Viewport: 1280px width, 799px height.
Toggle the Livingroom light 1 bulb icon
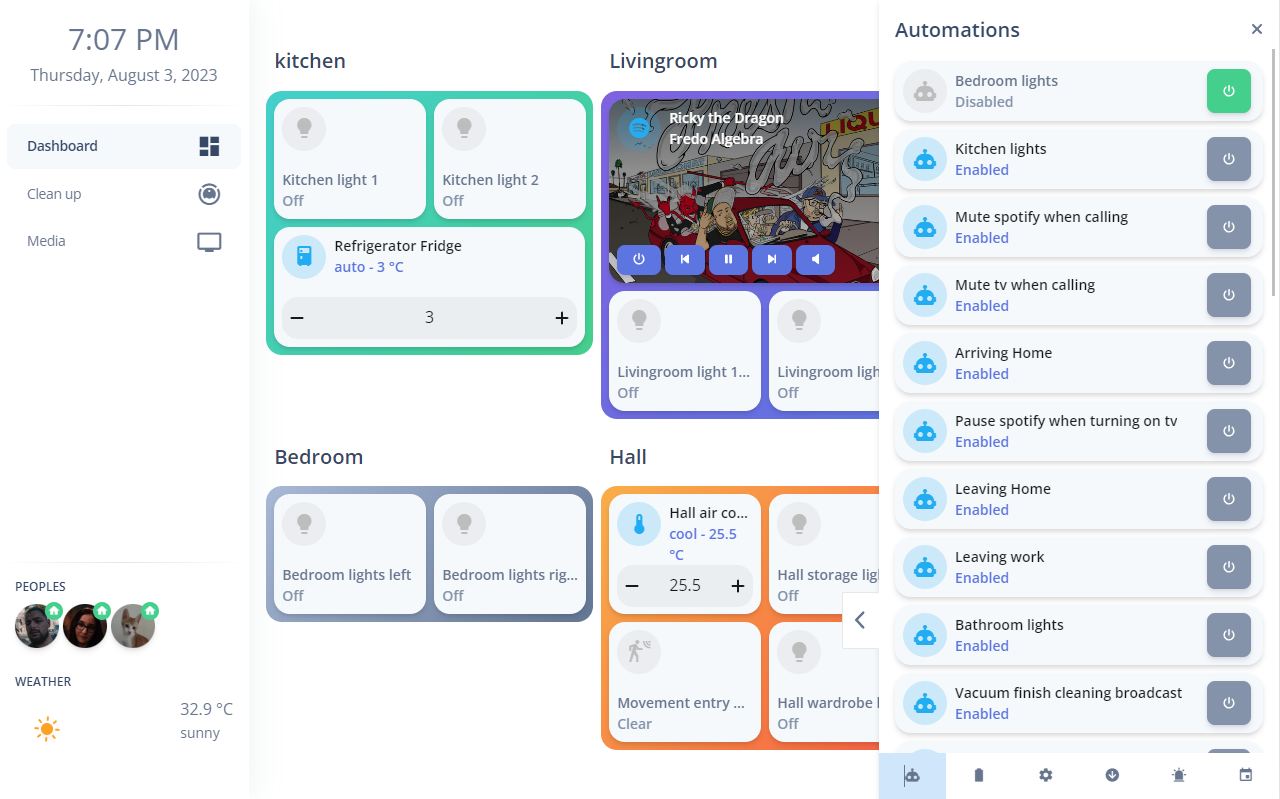click(640, 320)
